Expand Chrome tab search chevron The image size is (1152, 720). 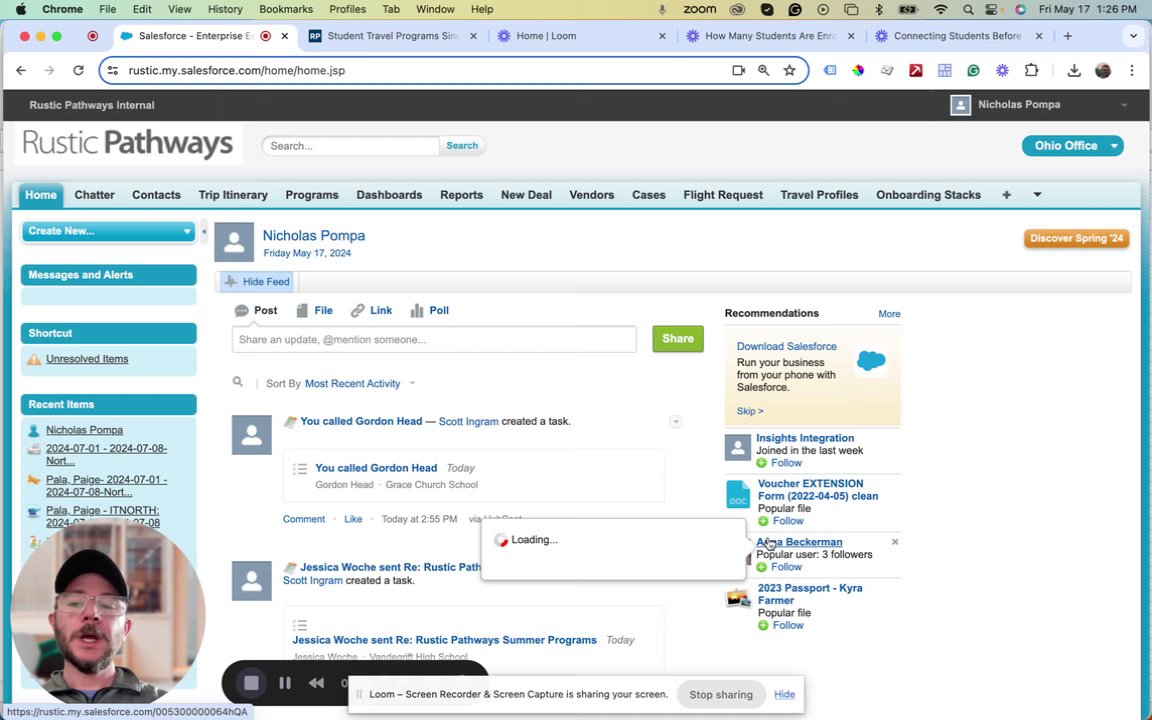click(x=1133, y=36)
